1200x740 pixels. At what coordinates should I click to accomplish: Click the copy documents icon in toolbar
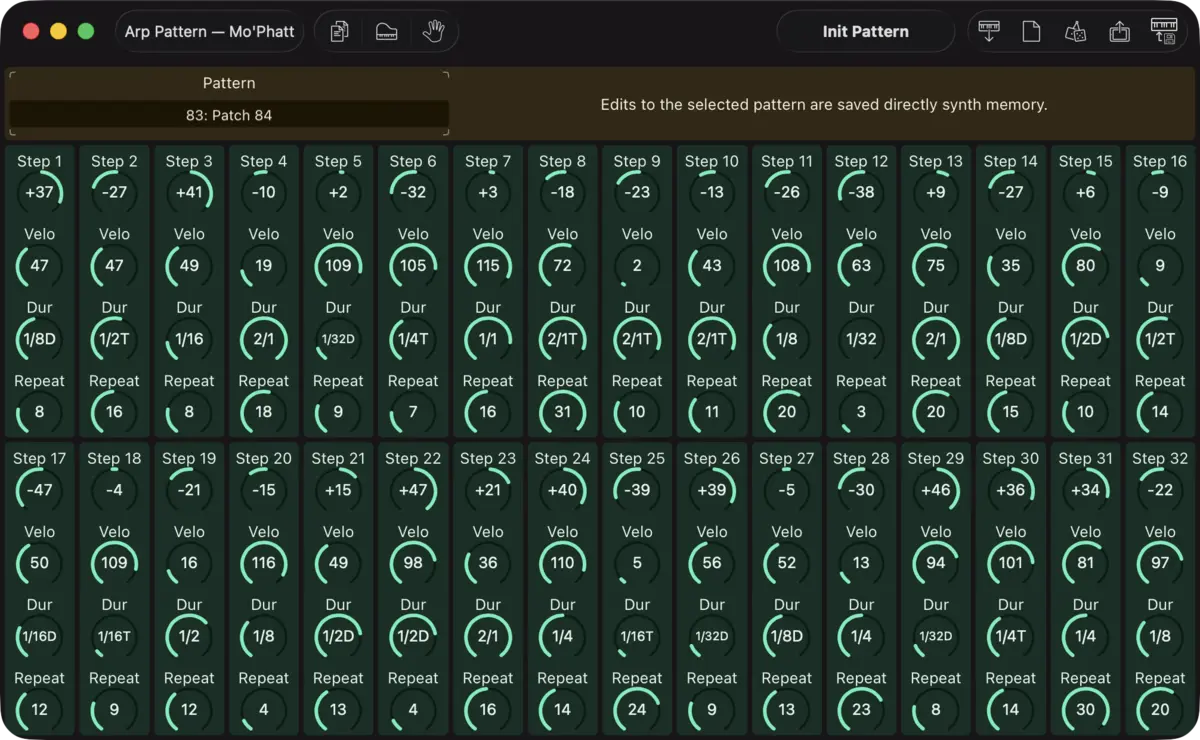(x=340, y=32)
